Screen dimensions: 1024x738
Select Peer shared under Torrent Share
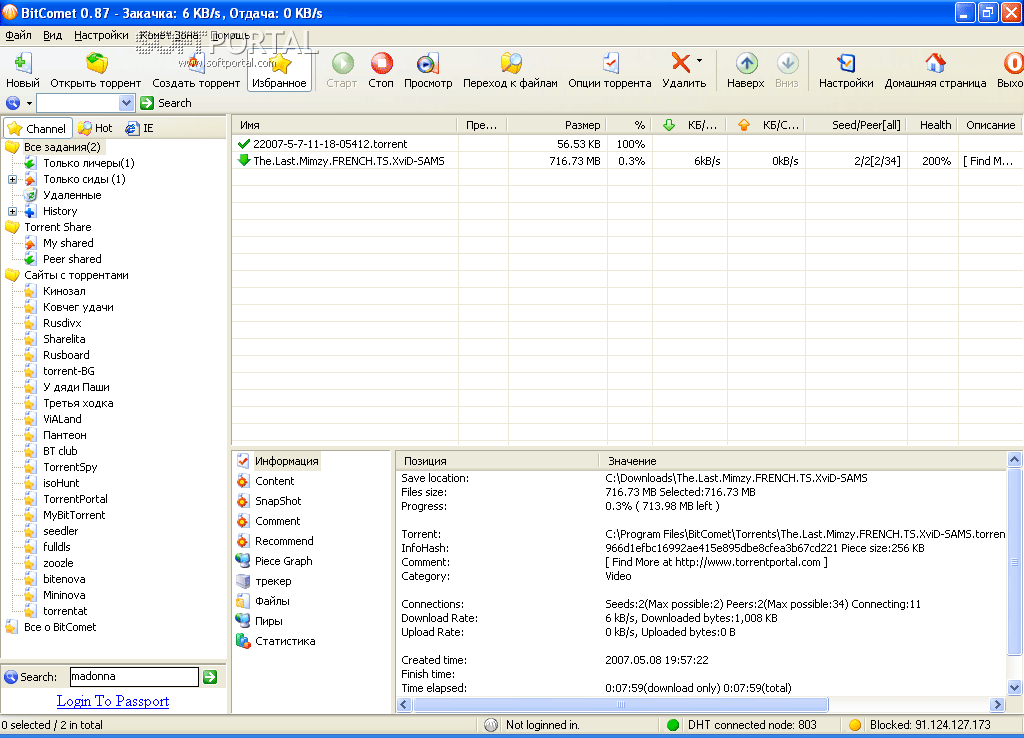72,259
